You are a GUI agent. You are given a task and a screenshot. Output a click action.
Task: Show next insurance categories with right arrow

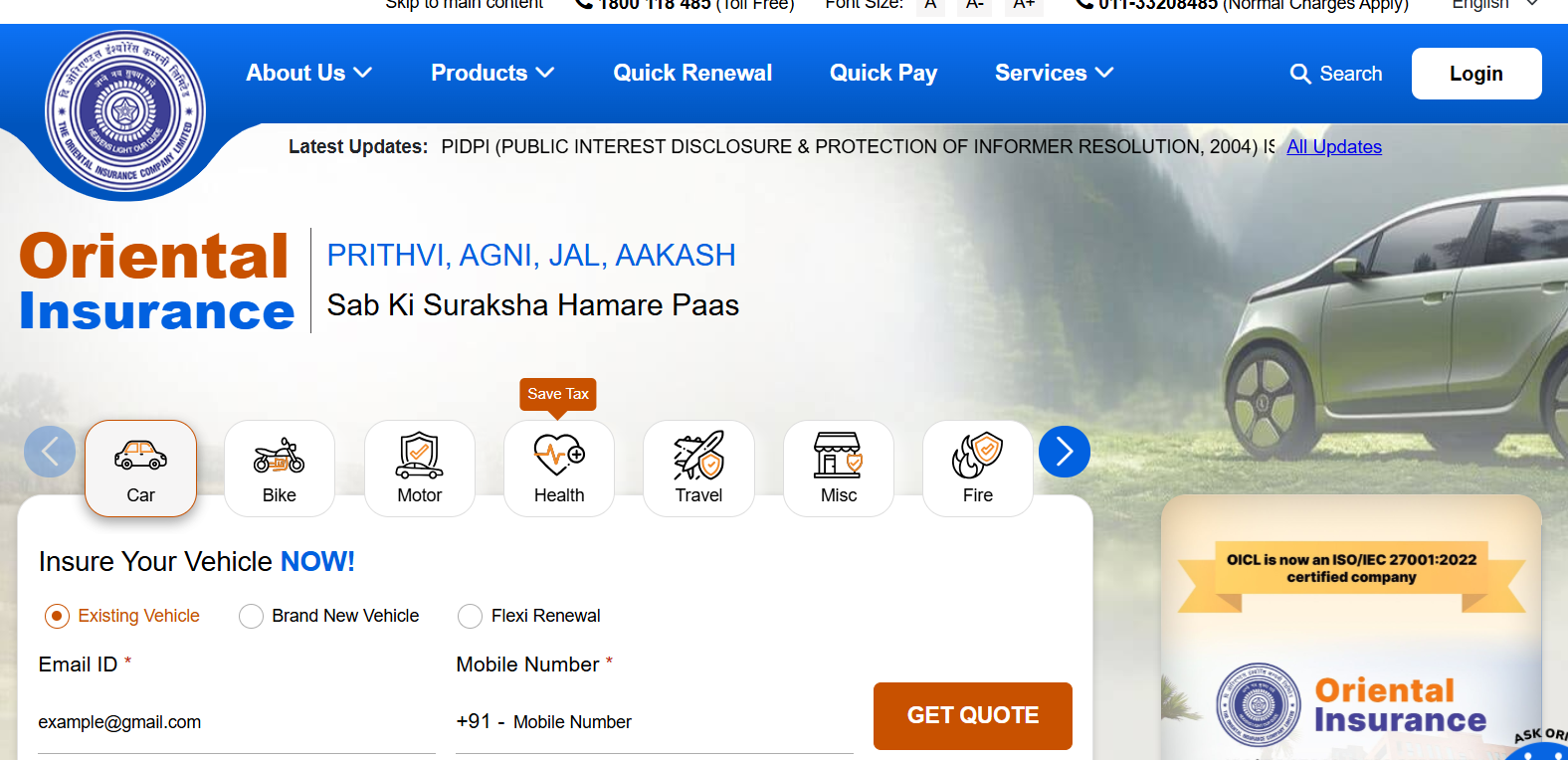pyautogui.click(x=1065, y=452)
